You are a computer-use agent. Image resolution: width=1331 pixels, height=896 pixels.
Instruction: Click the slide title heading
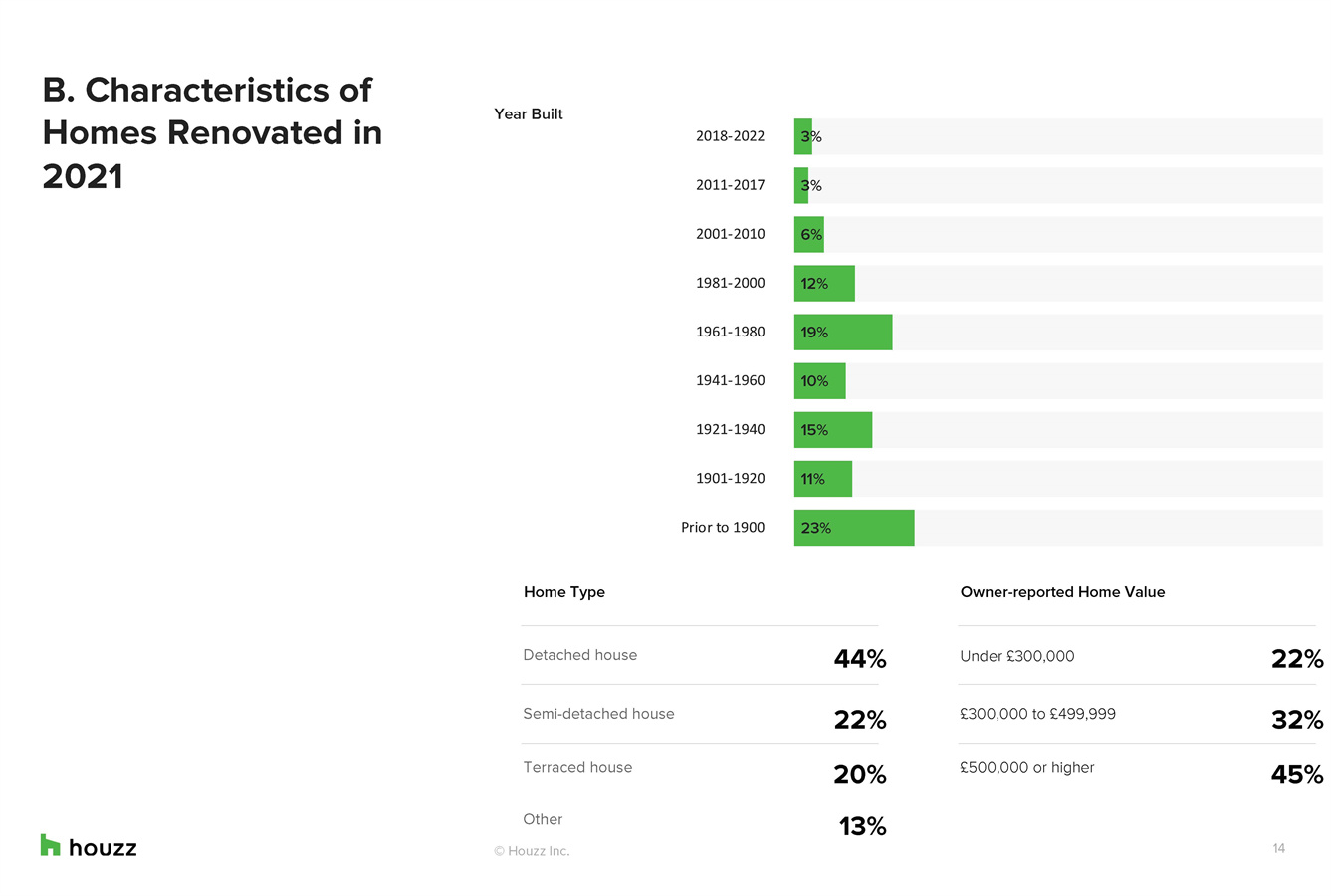(212, 132)
